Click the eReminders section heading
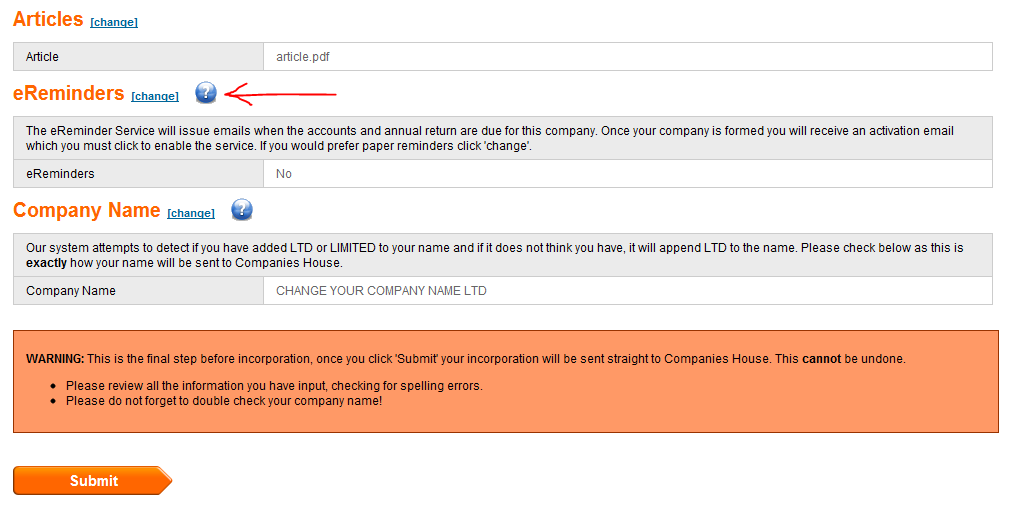 point(69,93)
